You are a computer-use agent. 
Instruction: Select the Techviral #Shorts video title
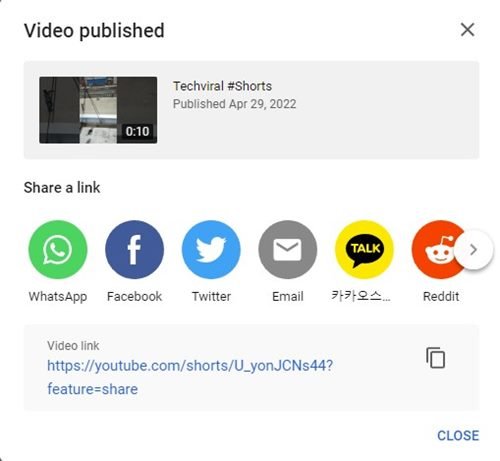pyautogui.click(x=222, y=86)
